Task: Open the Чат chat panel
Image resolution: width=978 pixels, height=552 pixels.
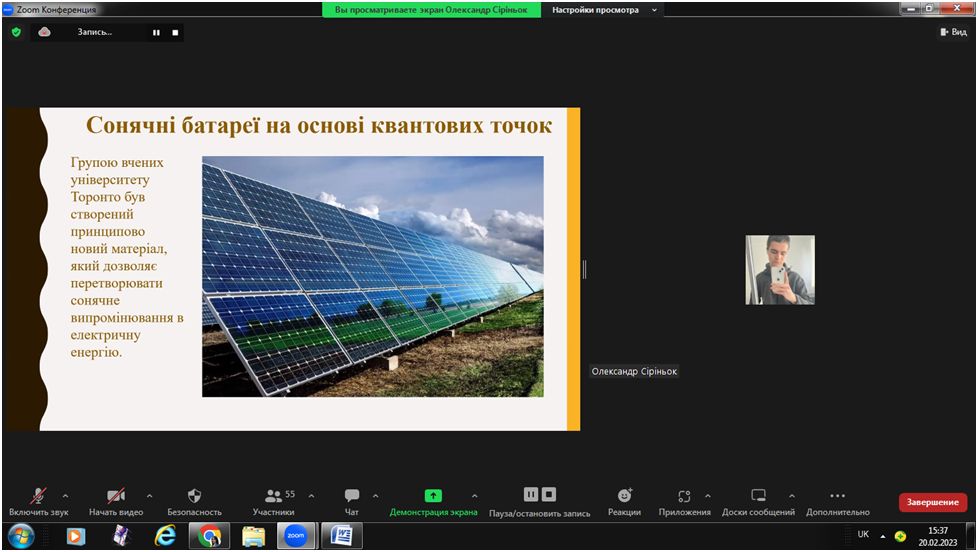Action: click(x=352, y=502)
